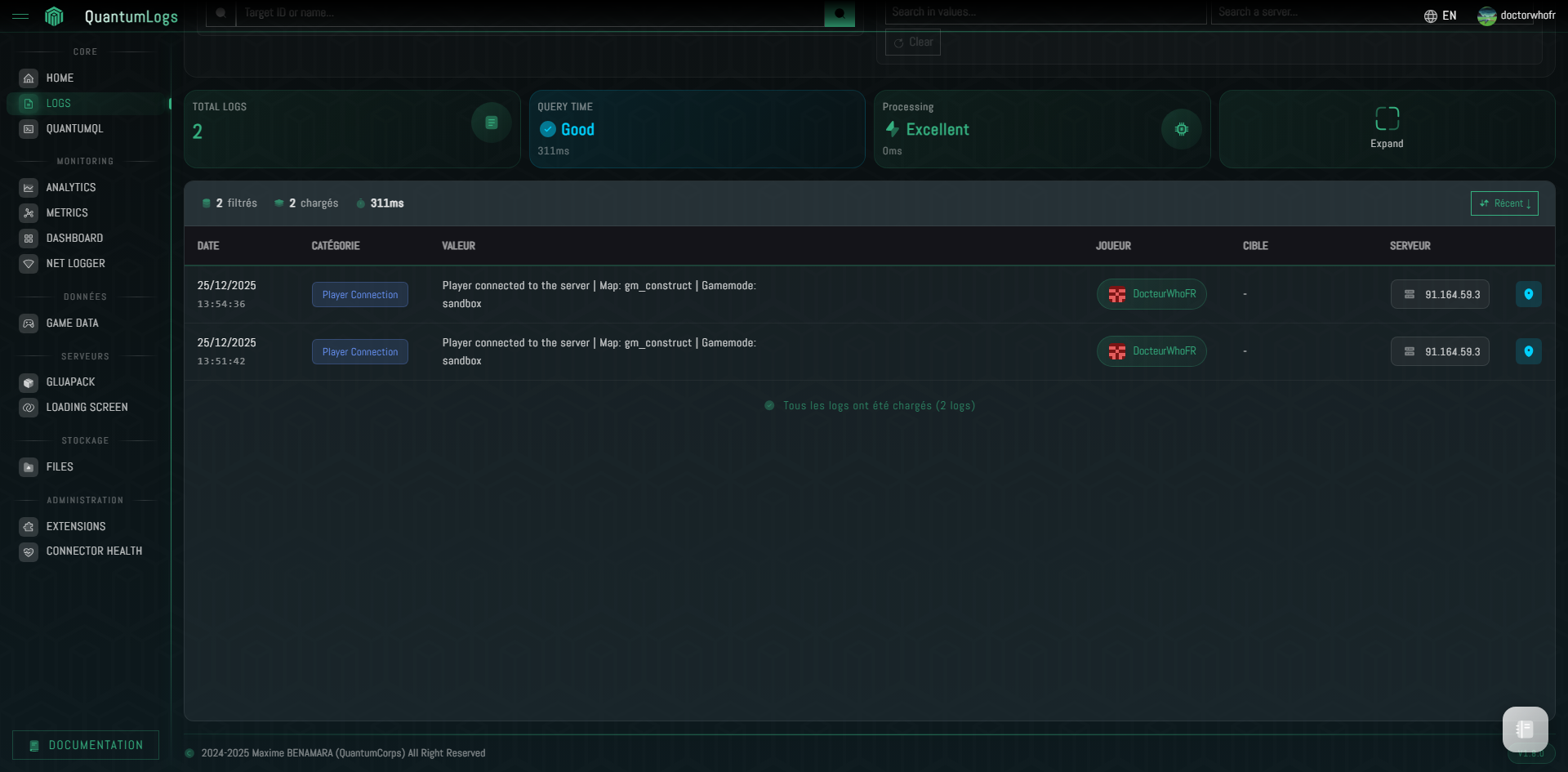Click the Files folder icon

coord(29,467)
